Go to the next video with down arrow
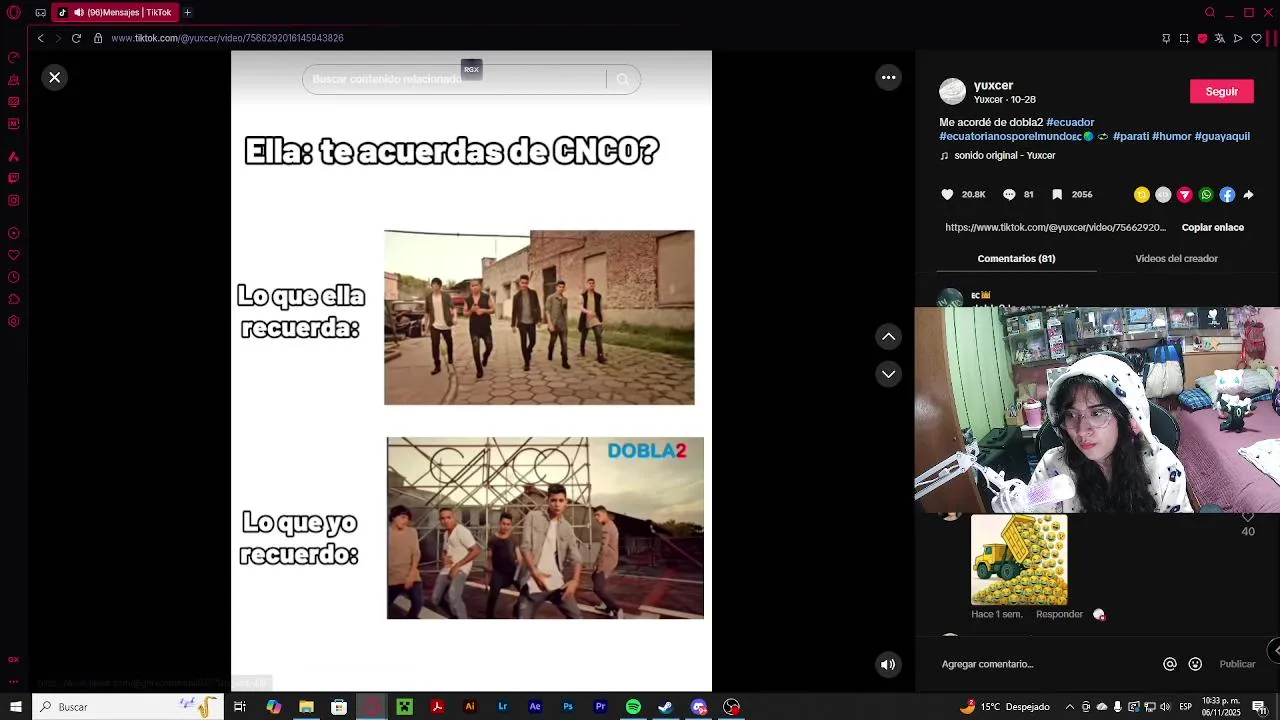Screen dimensions: 1280x720 click(888, 374)
